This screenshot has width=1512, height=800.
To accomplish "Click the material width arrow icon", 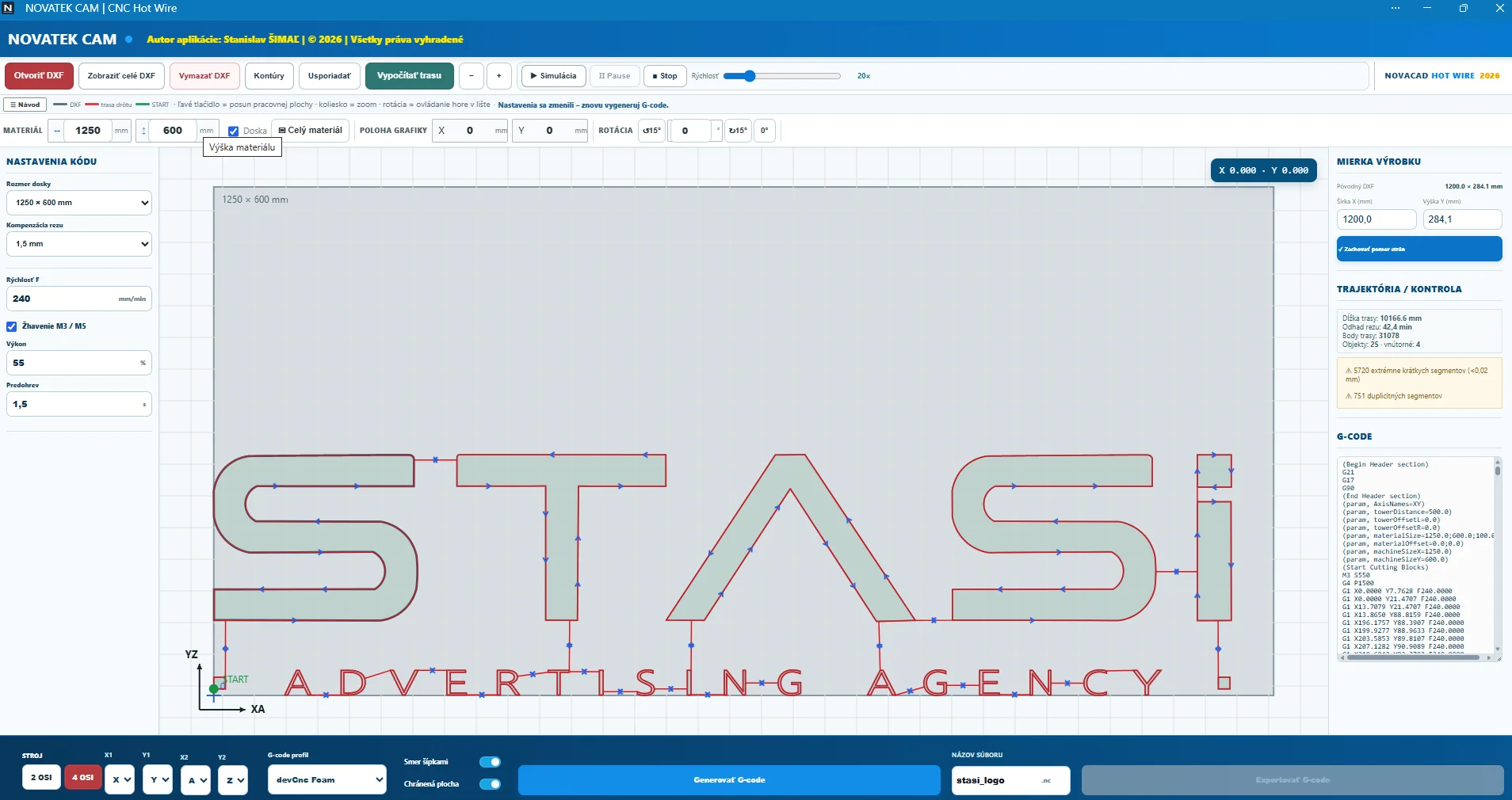I will pyautogui.click(x=57, y=131).
